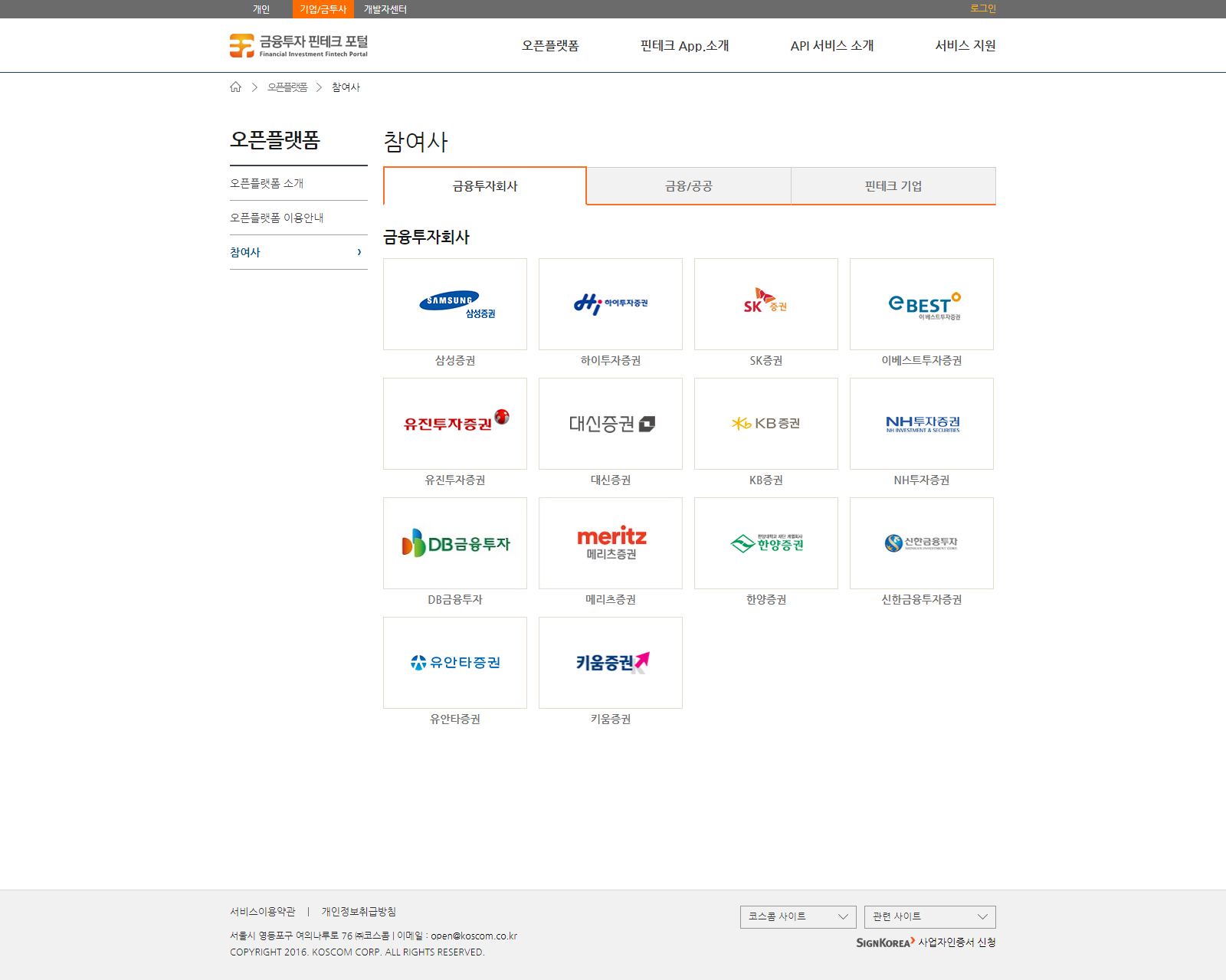This screenshot has height=980, width=1226.
Task: Click the 로그인 link
Action: 982,8
